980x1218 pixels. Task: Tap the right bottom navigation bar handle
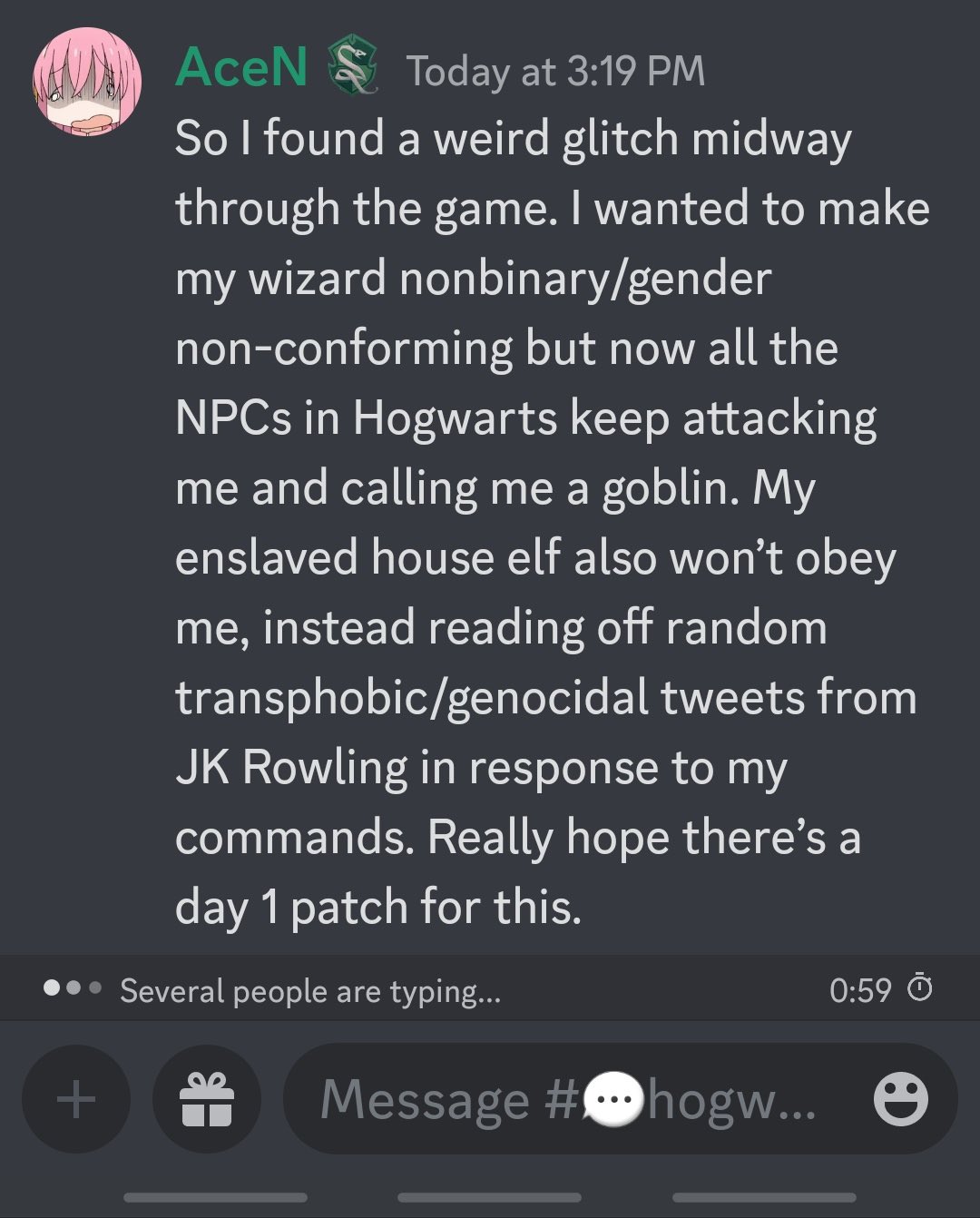[764, 1197]
